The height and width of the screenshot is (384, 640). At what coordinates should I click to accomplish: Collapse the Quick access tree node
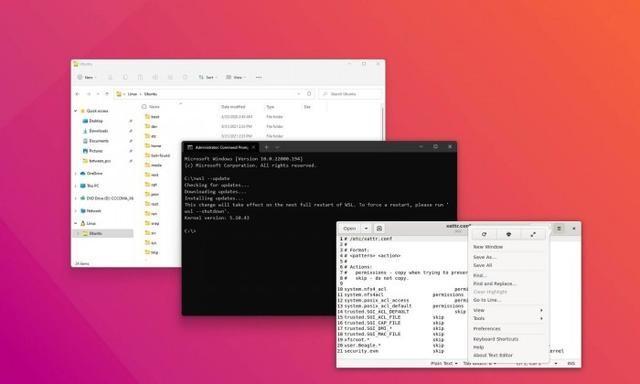tap(76, 111)
